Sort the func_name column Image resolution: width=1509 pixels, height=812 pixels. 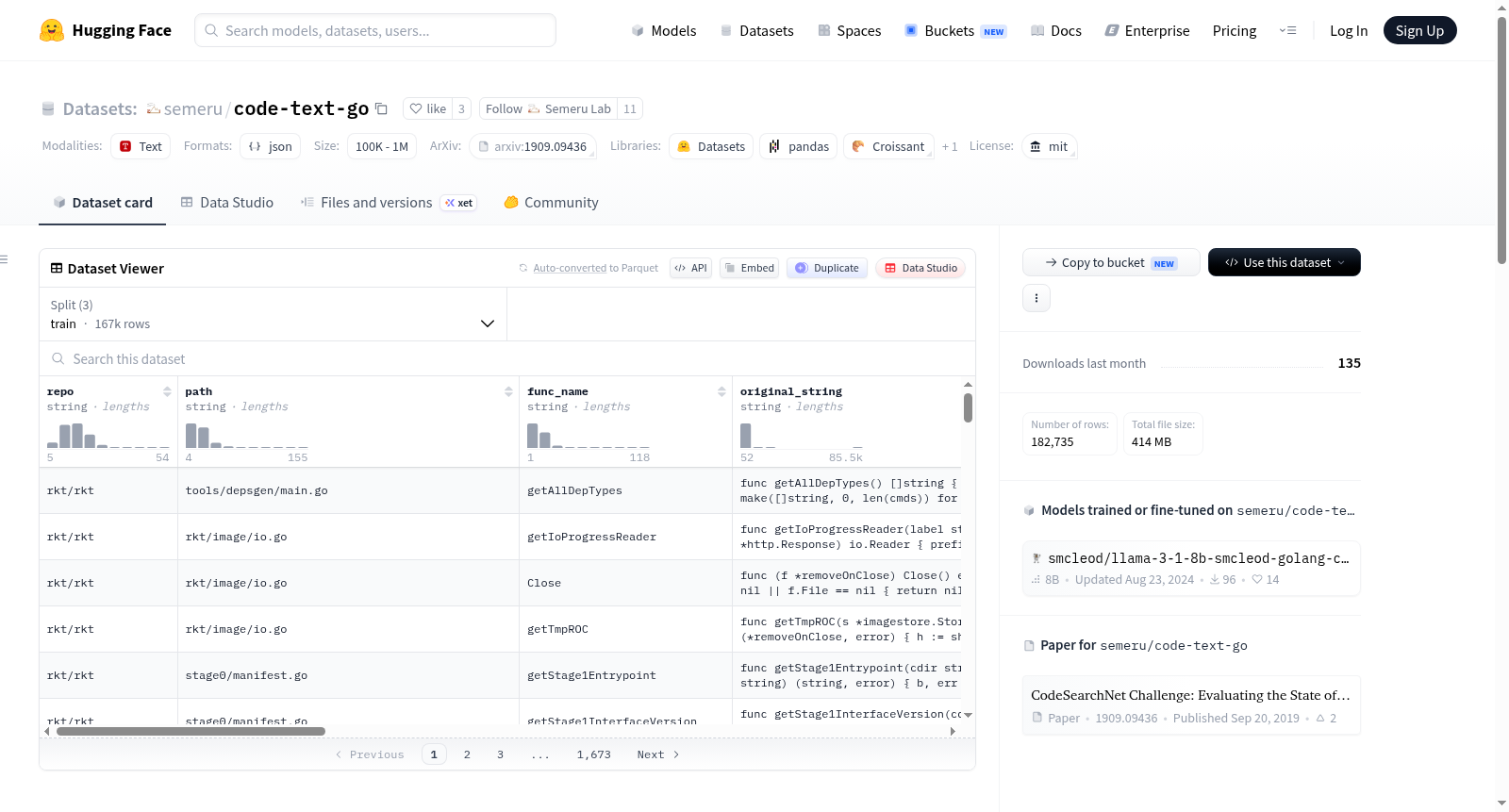coord(721,391)
